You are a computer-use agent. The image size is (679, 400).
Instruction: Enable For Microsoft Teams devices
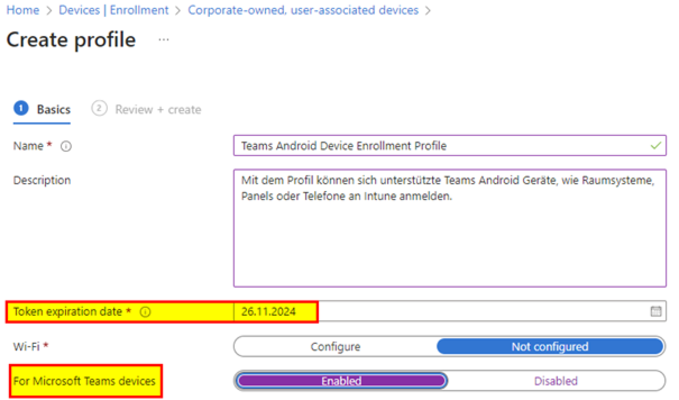(x=341, y=381)
